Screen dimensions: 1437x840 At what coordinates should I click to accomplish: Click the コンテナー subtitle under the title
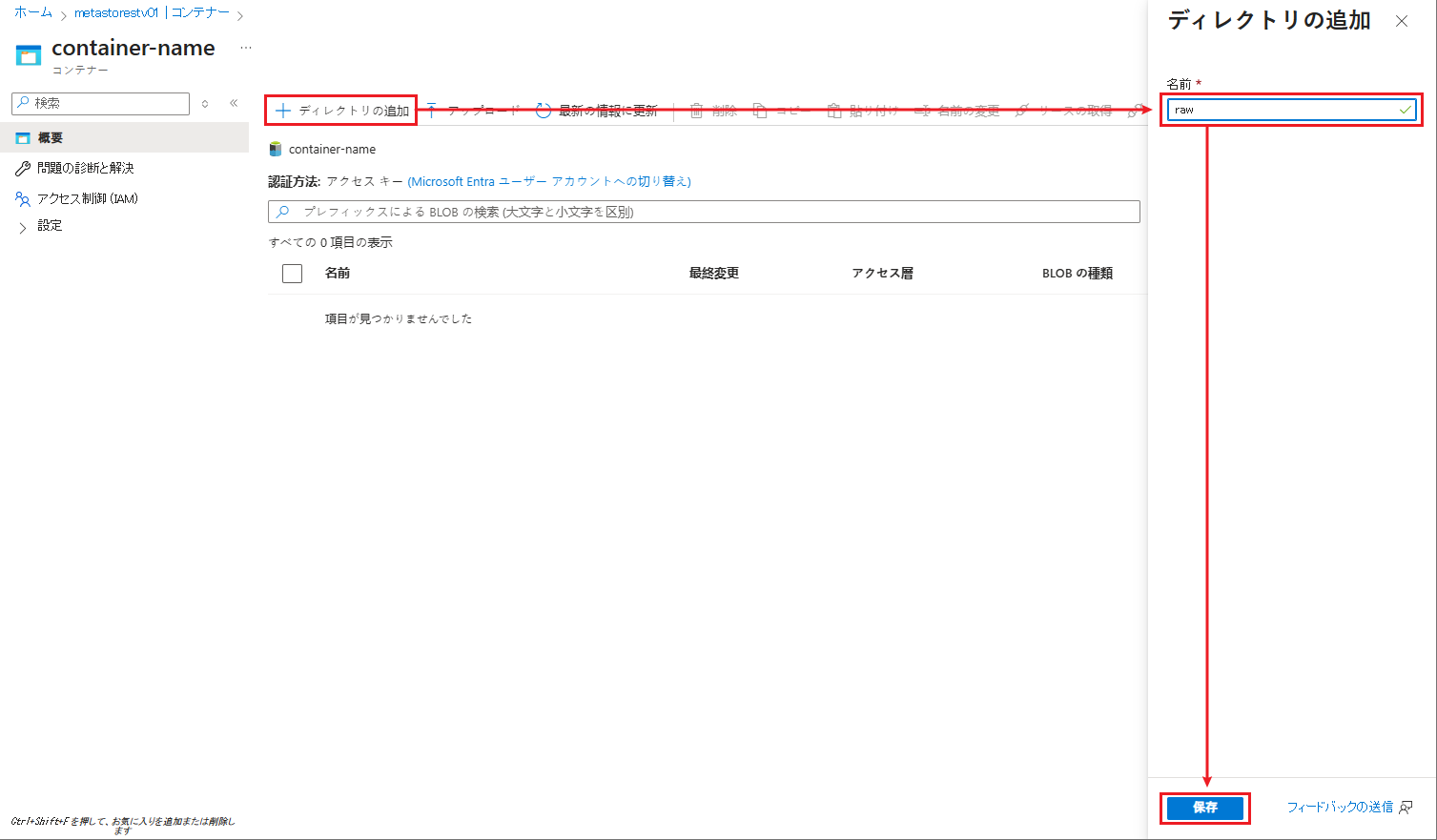pyautogui.click(x=80, y=71)
